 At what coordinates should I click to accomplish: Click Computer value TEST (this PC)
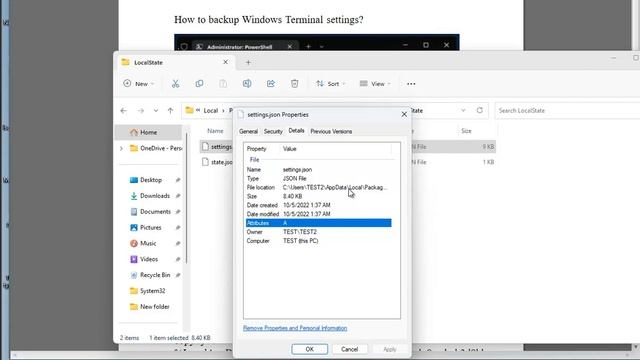pyautogui.click(x=301, y=241)
